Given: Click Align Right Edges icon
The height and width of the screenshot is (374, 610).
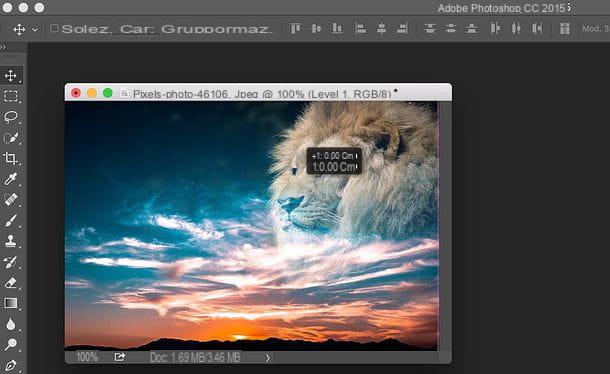Looking at the screenshot, I should pos(402,28).
